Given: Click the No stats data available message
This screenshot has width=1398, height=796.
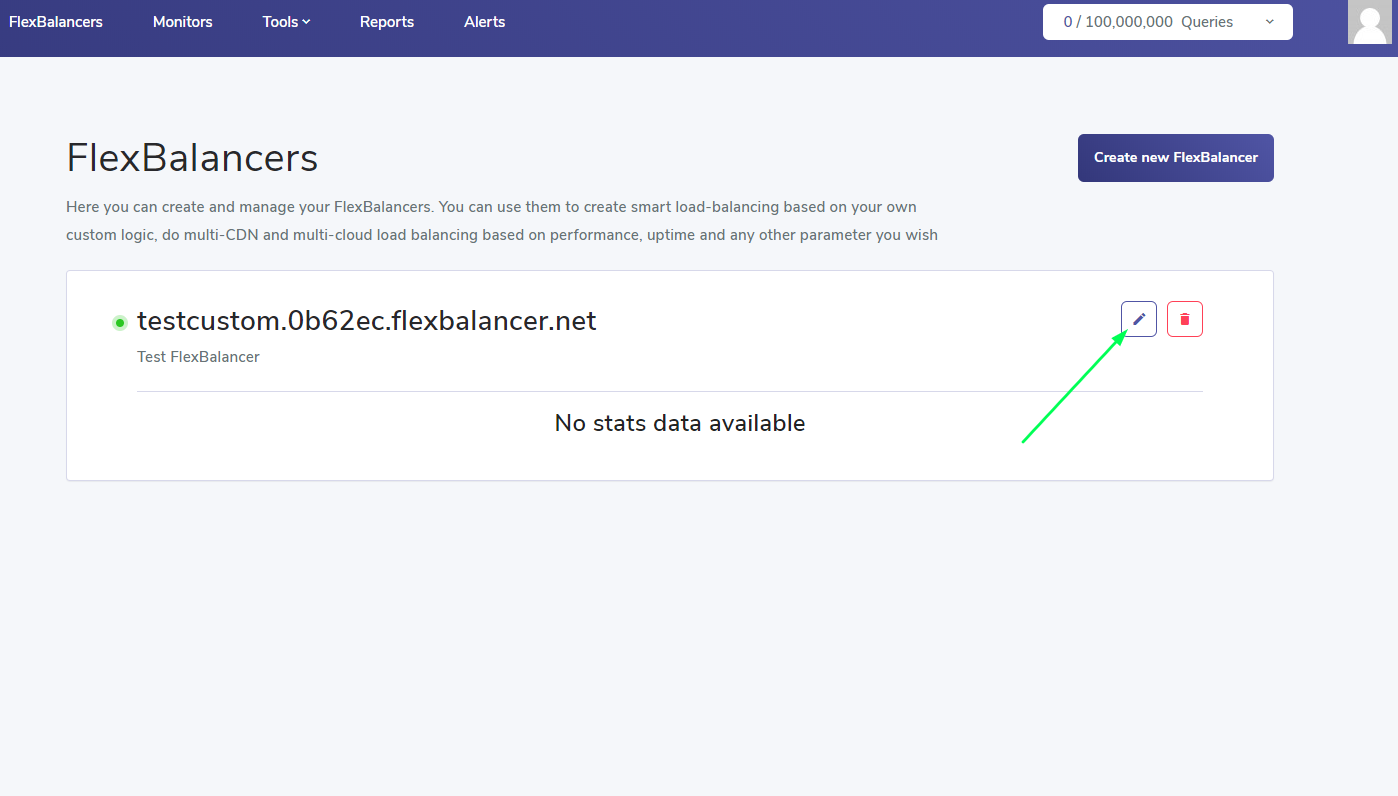Looking at the screenshot, I should pyautogui.click(x=679, y=423).
